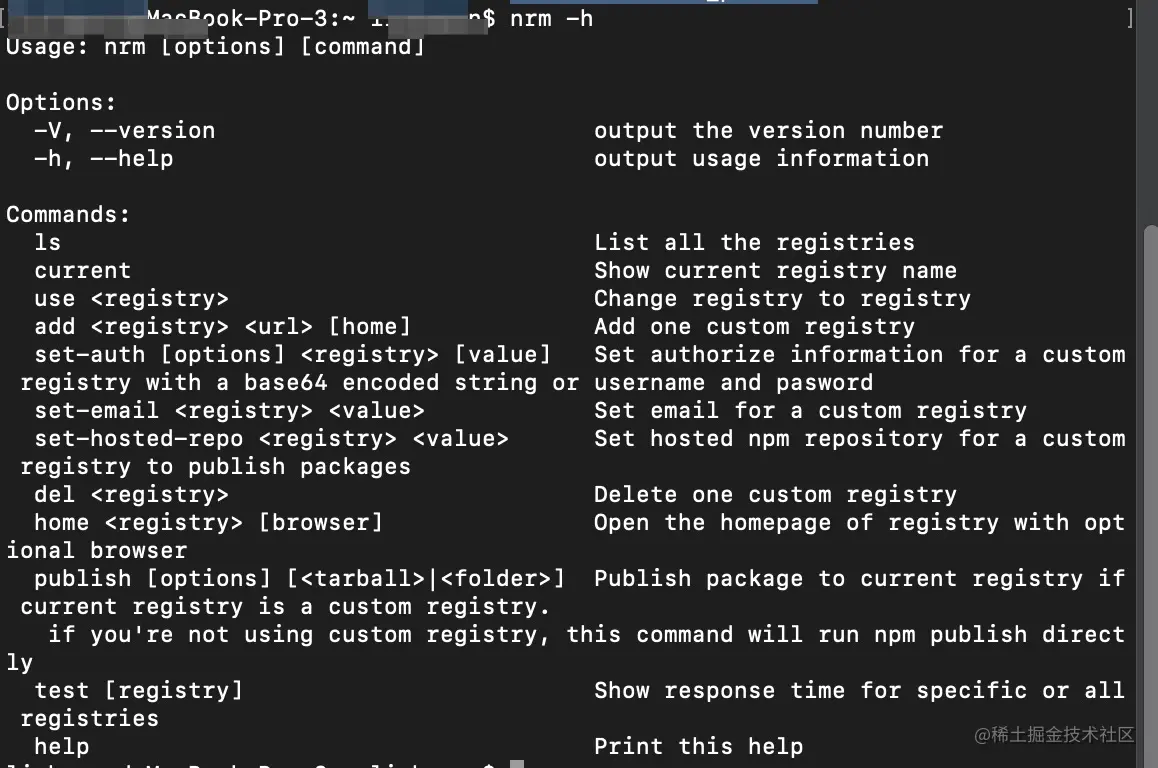Click the 'use <registry>' command line

click(x=131, y=299)
